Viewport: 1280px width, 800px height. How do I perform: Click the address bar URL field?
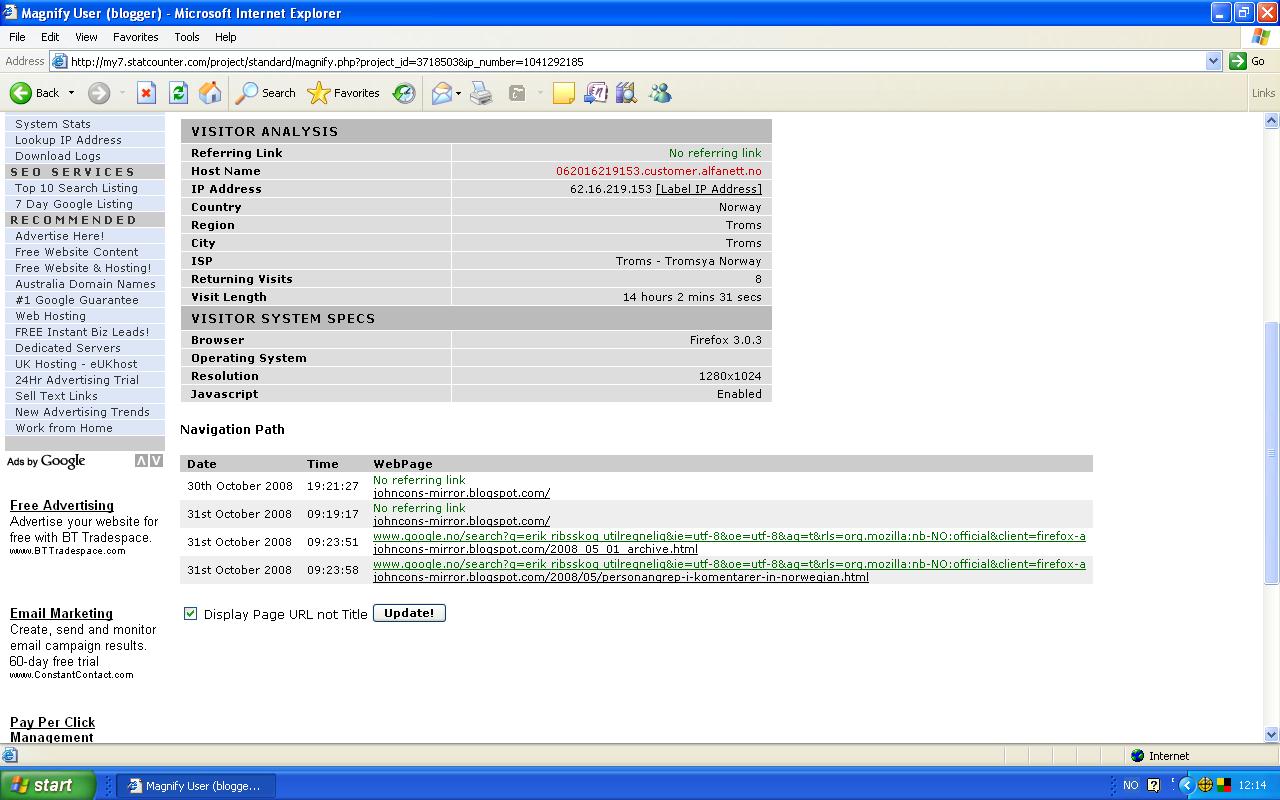635,61
